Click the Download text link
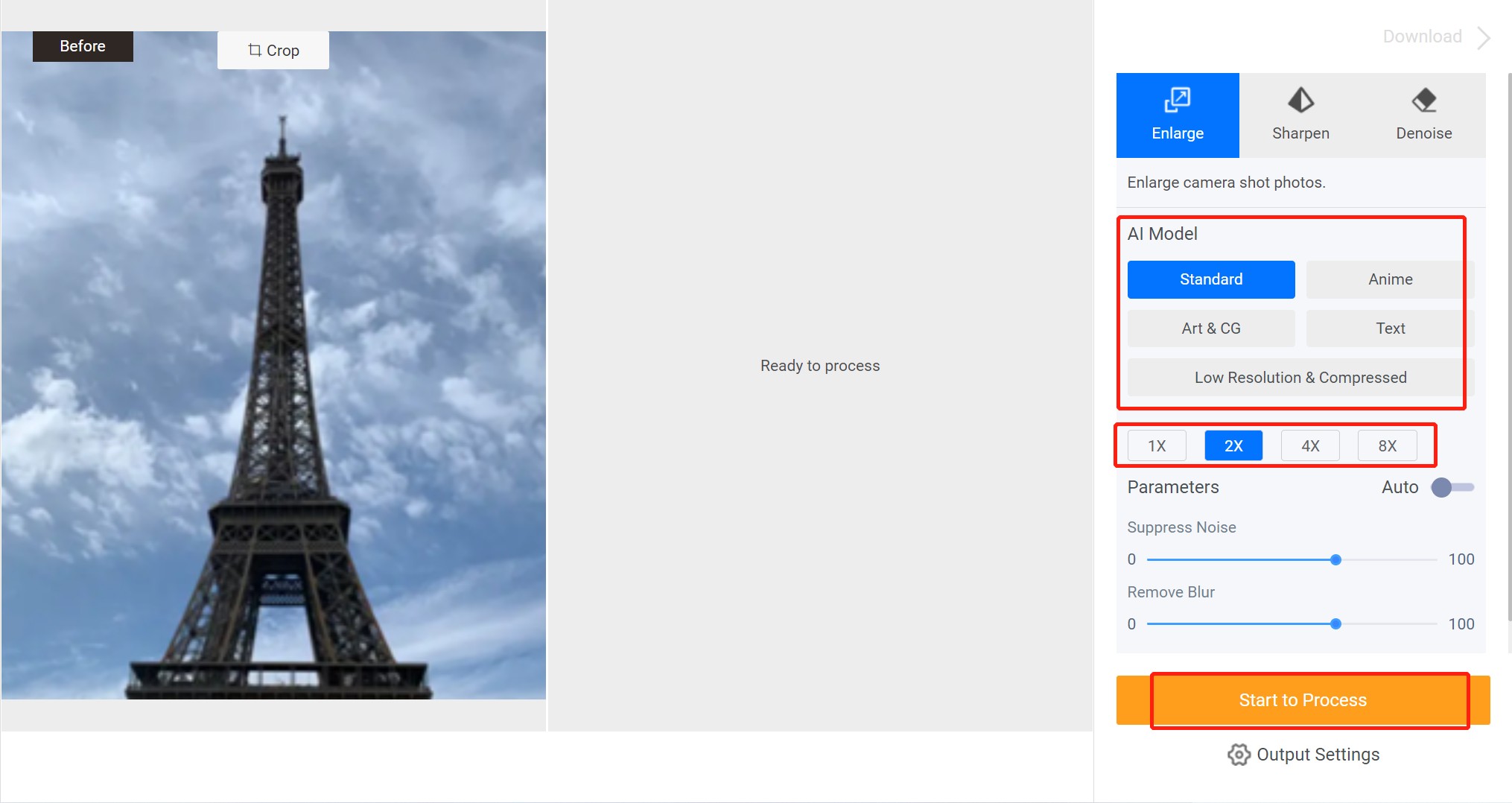 1422,36
